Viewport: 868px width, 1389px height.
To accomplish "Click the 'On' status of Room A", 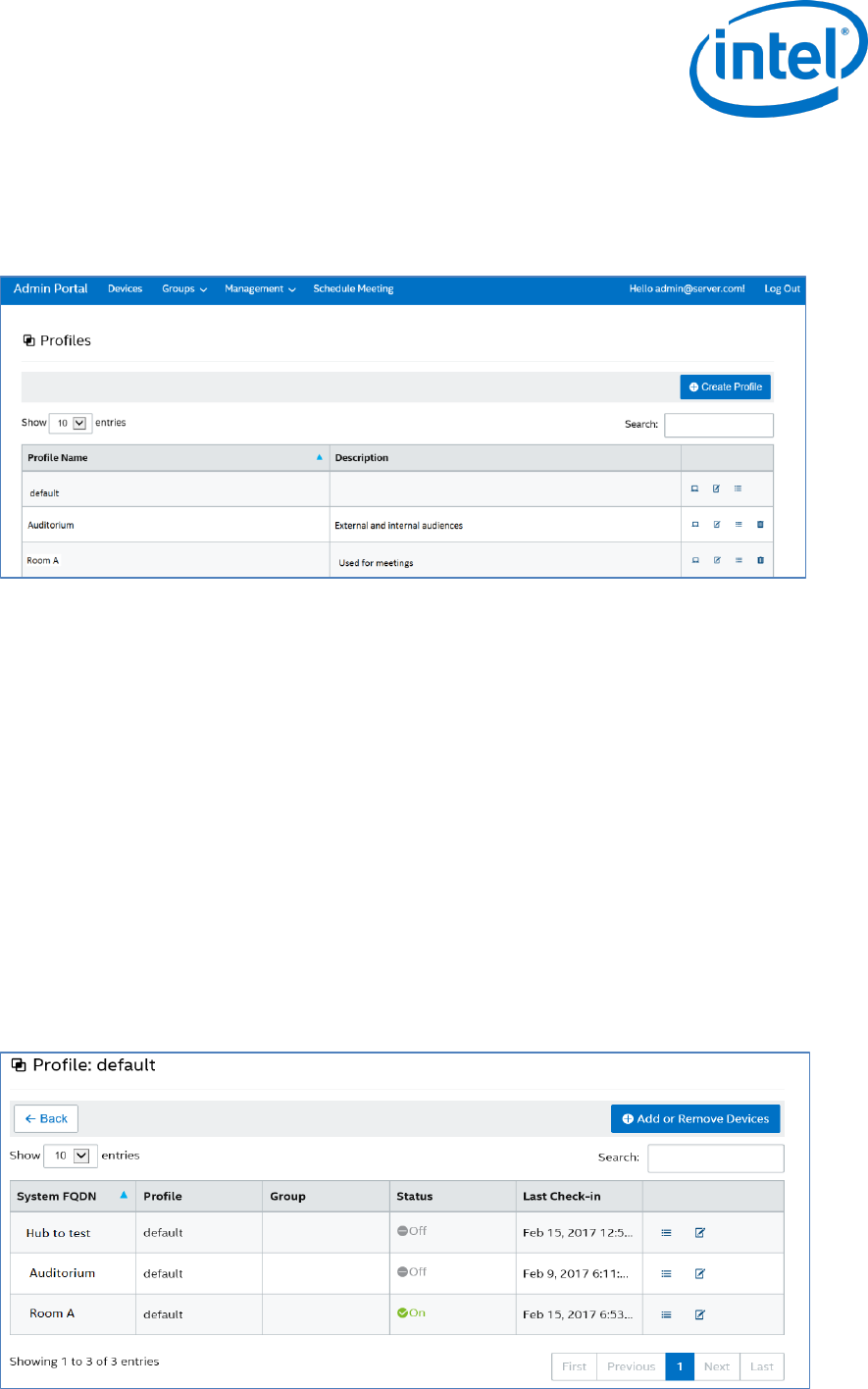I will (x=412, y=1312).
